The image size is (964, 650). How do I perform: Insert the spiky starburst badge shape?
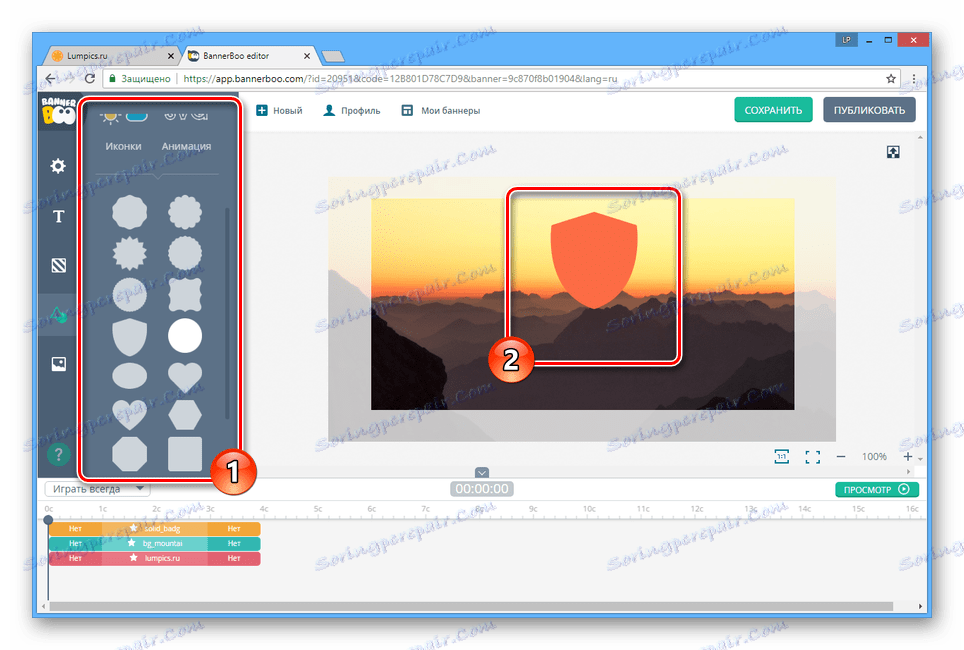tap(130, 253)
